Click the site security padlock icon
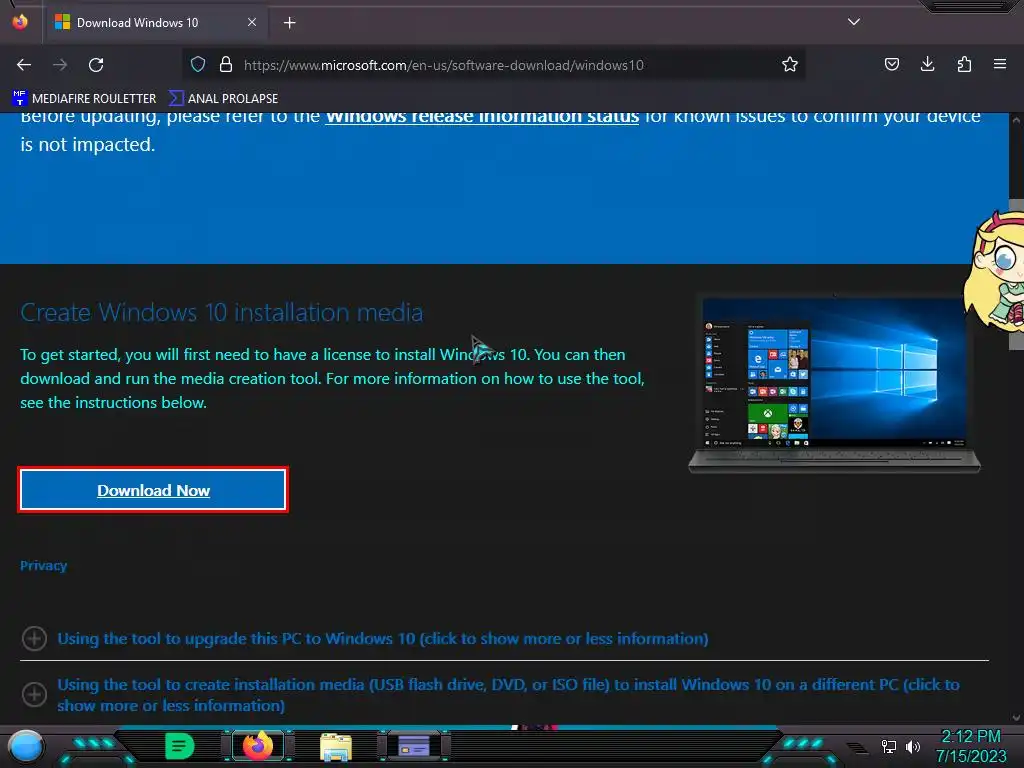The width and height of the screenshot is (1024, 768). 226,64
